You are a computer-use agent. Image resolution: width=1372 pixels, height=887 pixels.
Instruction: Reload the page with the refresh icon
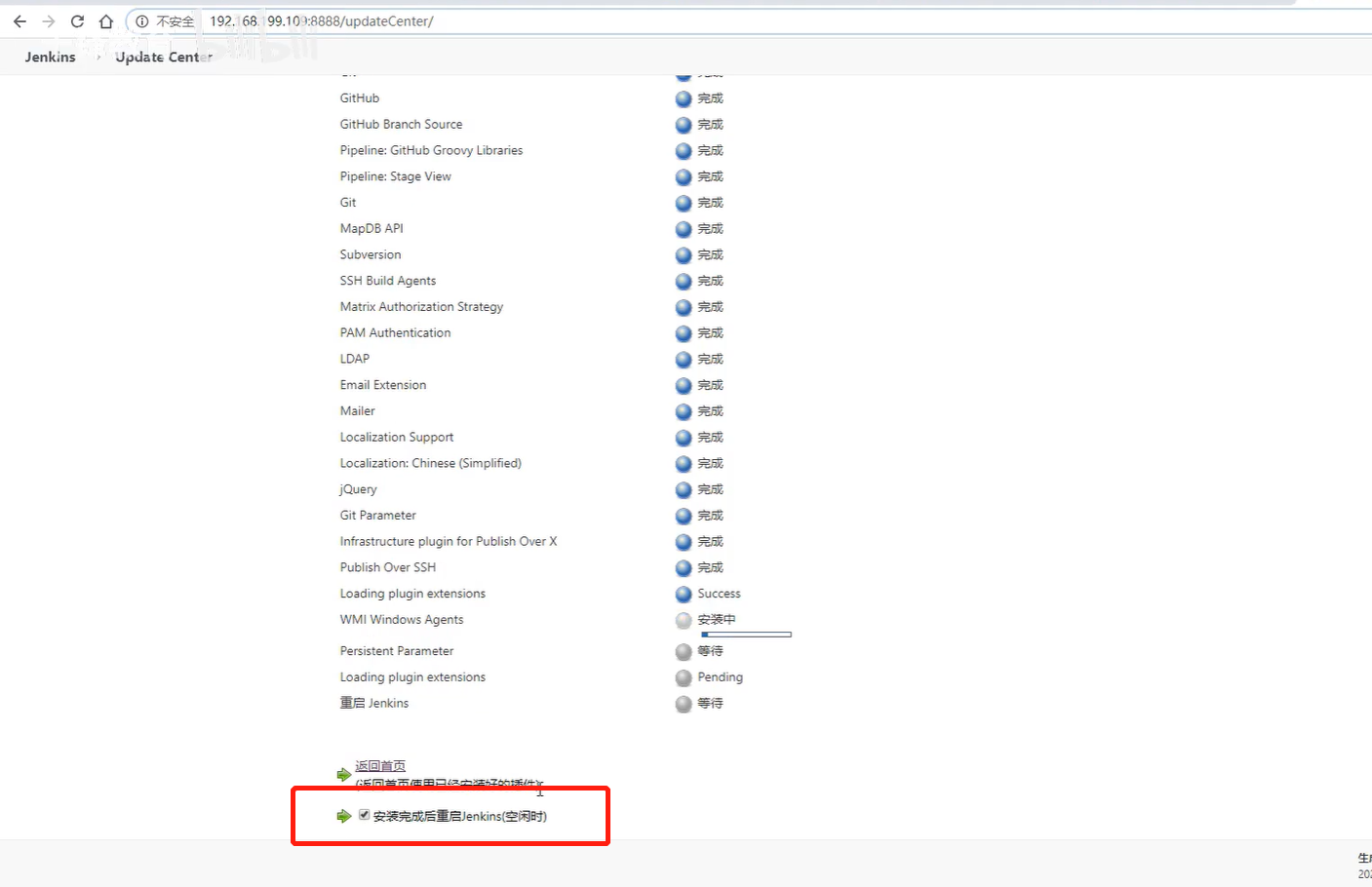[x=77, y=21]
